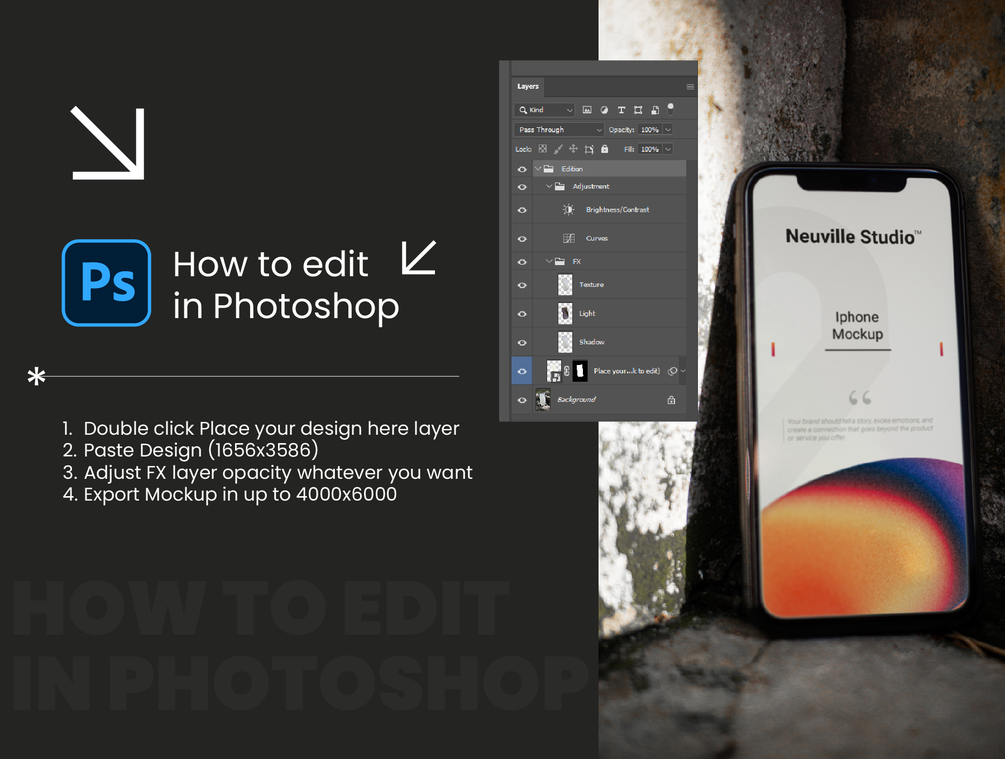Filter for shape layers icon
The image size is (1005, 759).
638,110
